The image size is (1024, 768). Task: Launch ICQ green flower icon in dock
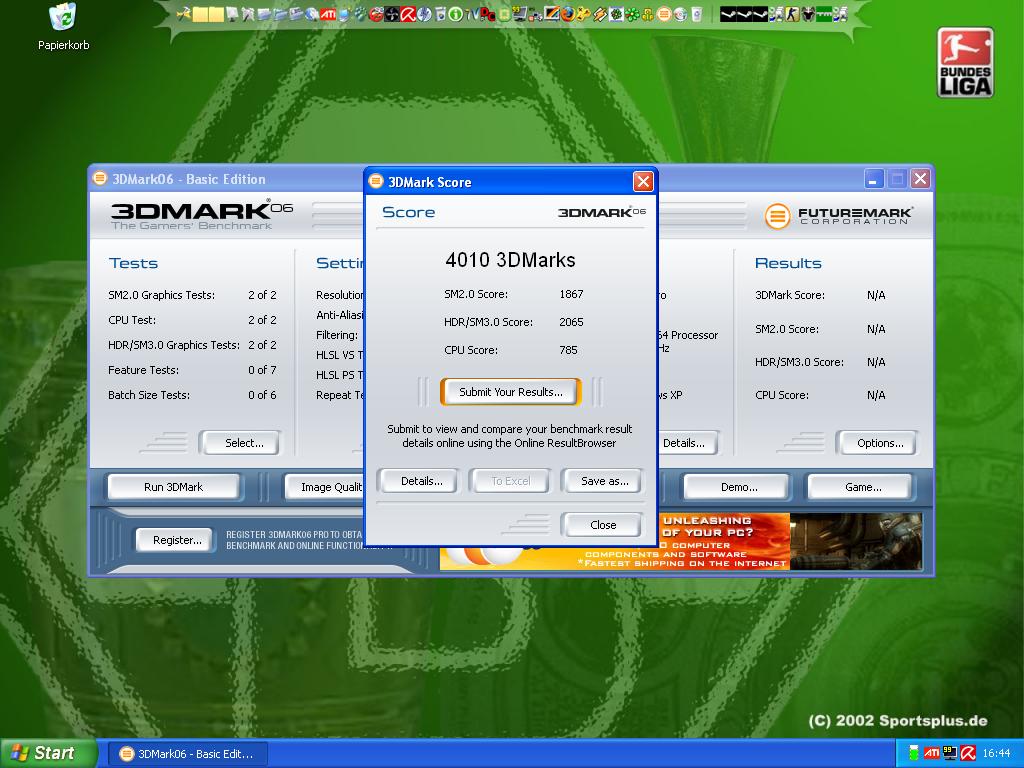pos(632,14)
